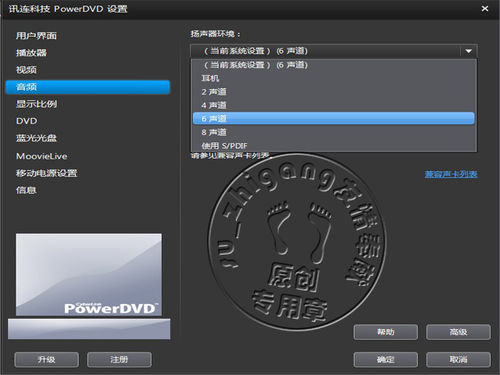Image resolution: width=500 pixels, height=375 pixels.
Task: Confirm with the 确定 button
Action: [x=386, y=360]
